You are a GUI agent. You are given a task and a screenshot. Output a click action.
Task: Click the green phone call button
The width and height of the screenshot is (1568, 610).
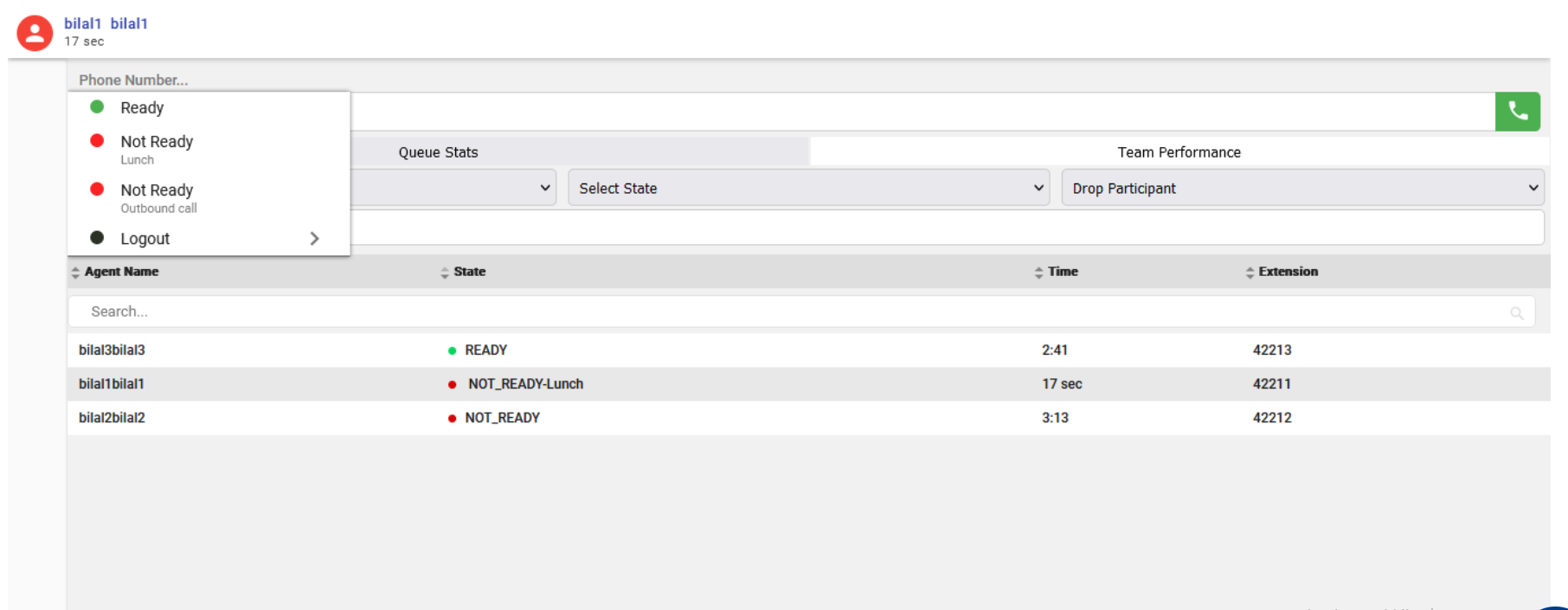1517,112
